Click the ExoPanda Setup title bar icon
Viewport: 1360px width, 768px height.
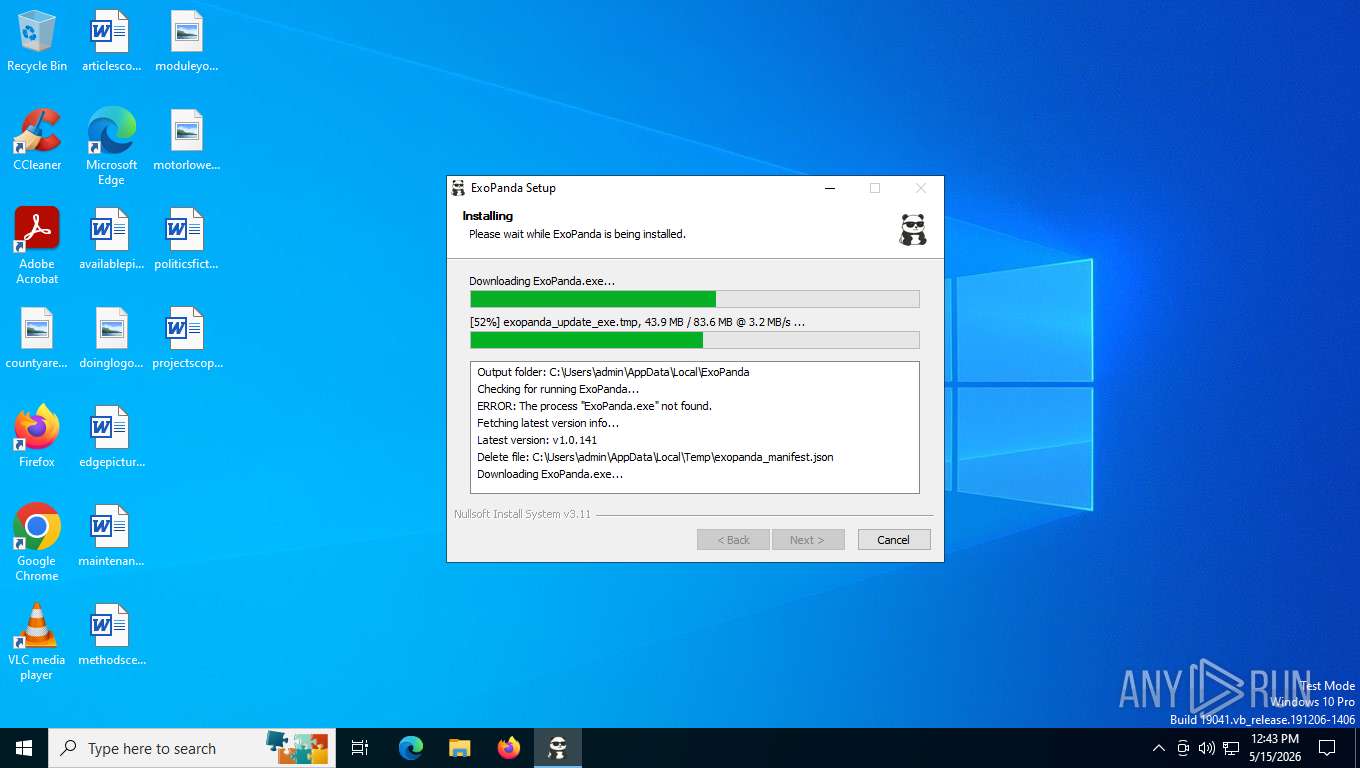(458, 188)
